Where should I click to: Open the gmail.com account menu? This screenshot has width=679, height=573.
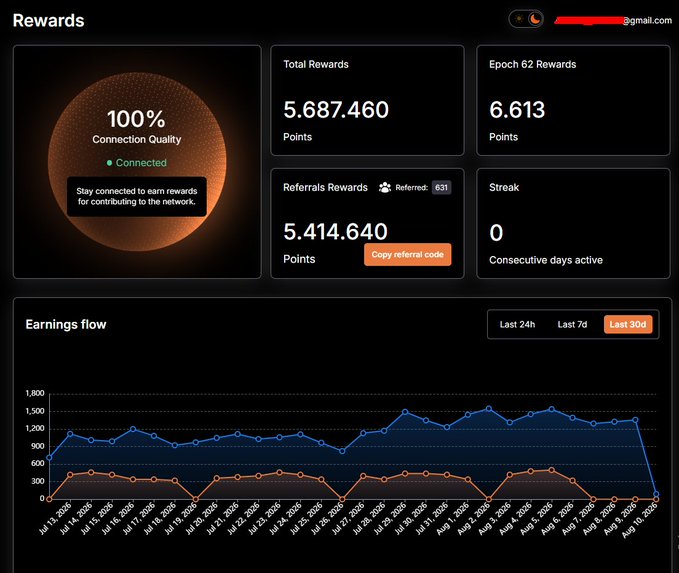tap(613, 20)
